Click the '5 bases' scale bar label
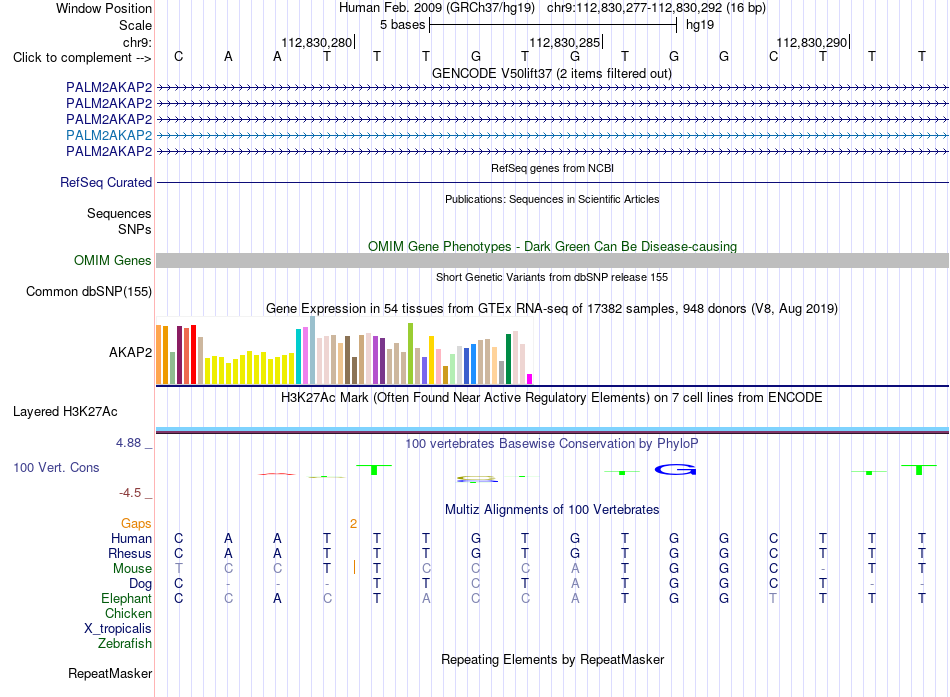The height and width of the screenshot is (697, 950). tap(402, 25)
